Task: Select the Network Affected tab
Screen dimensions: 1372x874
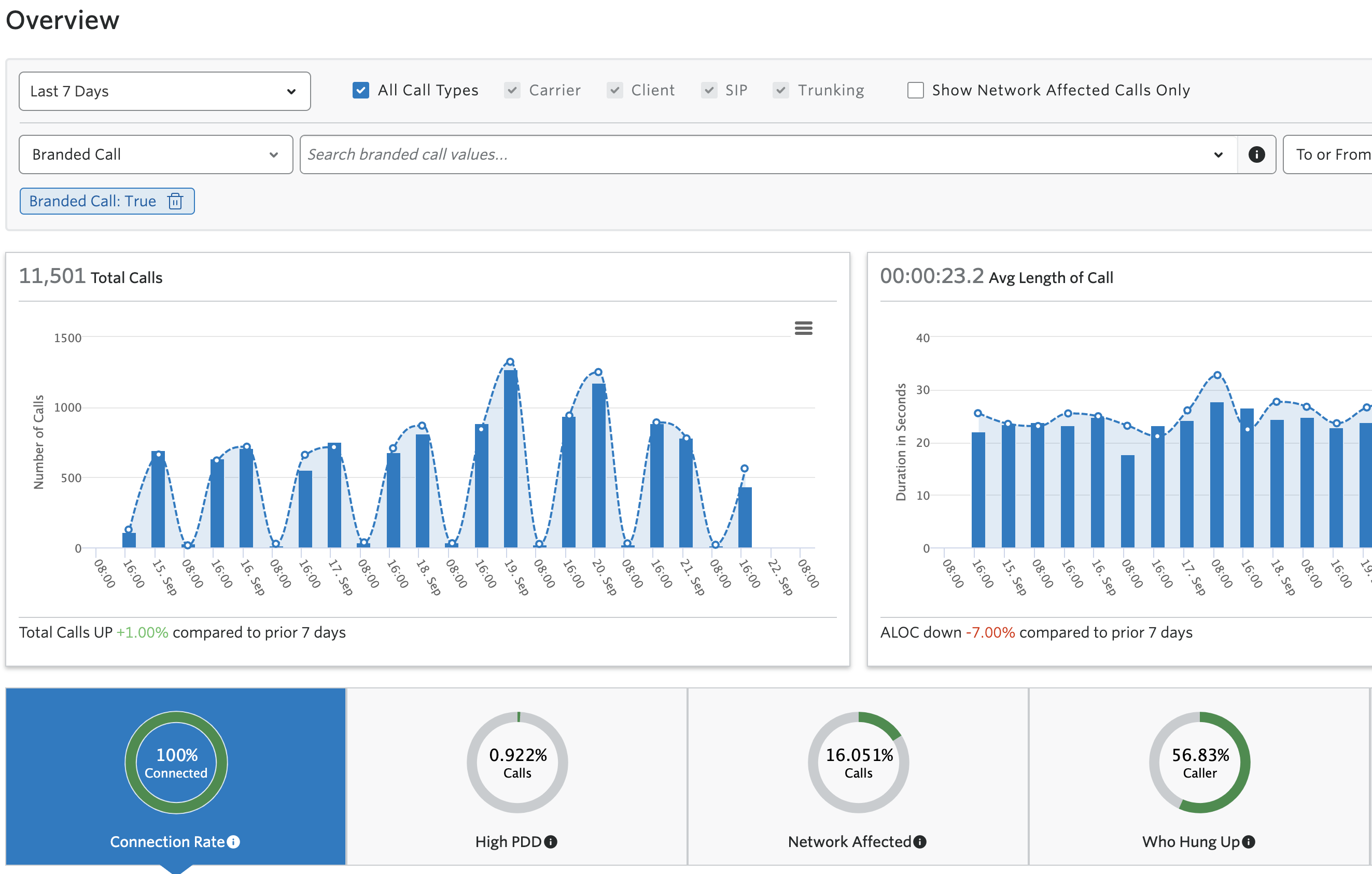Action: [858, 776]
